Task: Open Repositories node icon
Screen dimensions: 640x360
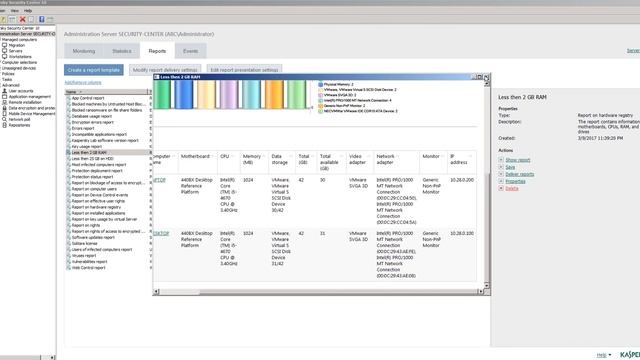Action: pyautogui.click(x=4, y=125)
